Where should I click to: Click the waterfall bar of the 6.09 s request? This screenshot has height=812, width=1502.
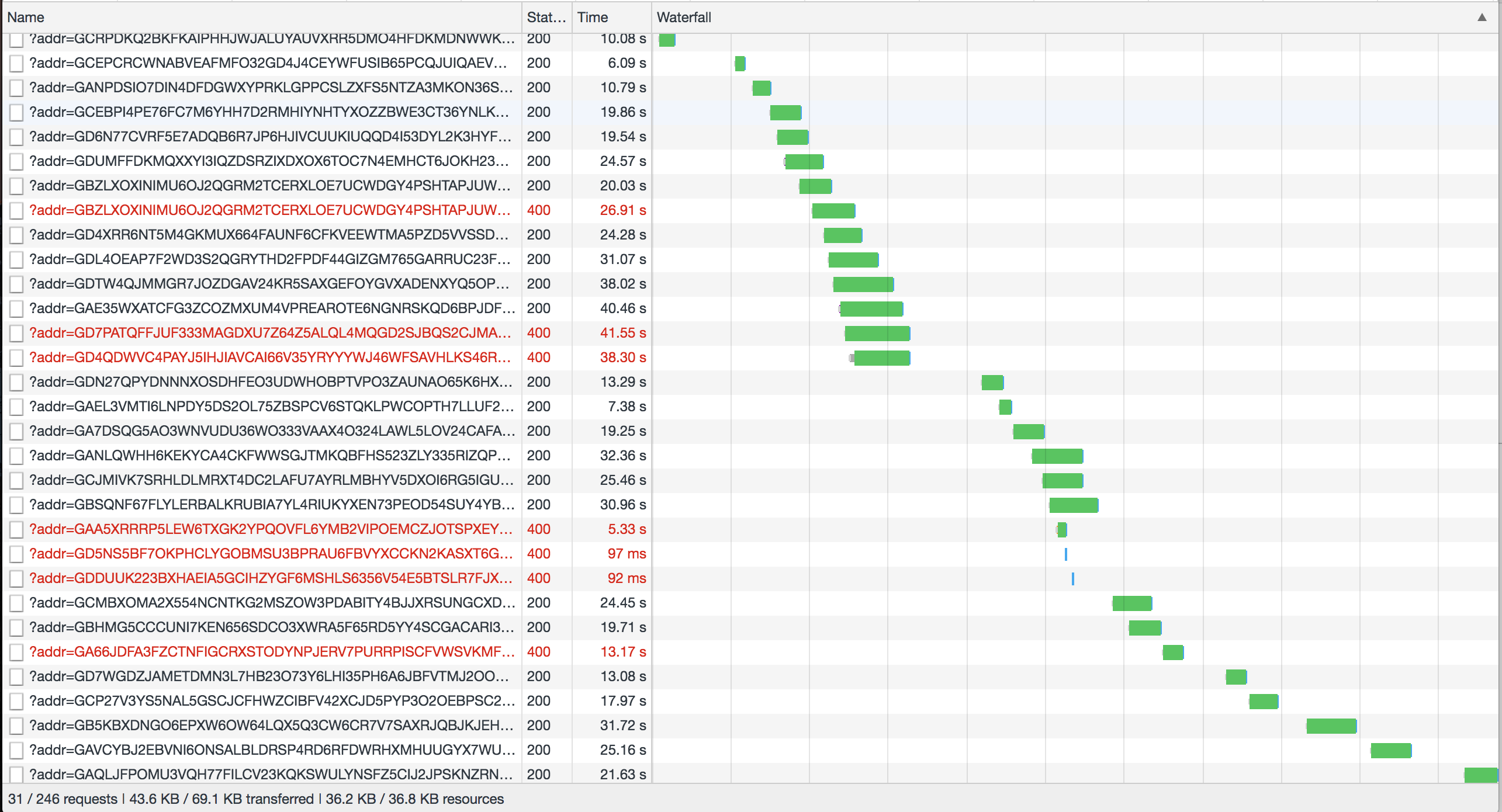[740, 64]
